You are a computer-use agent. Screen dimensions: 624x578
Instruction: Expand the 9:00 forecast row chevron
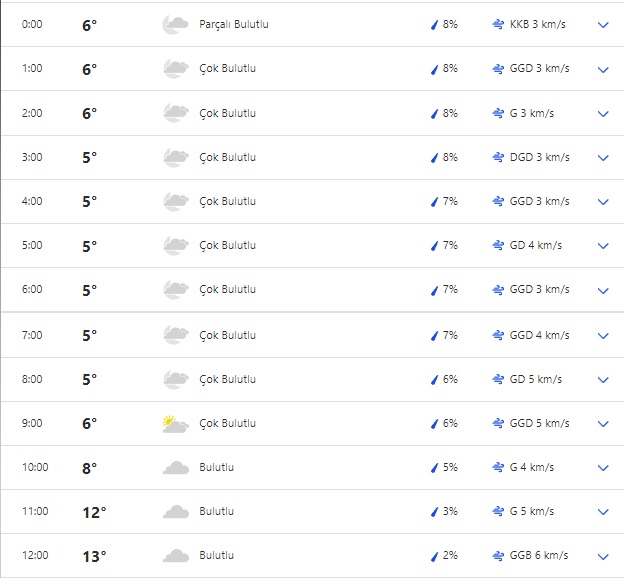pos(602,424)
